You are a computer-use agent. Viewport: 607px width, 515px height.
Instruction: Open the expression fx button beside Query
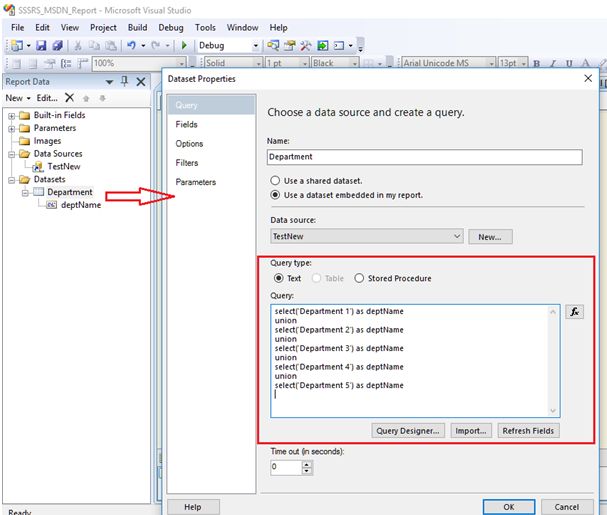click(574, 312)
